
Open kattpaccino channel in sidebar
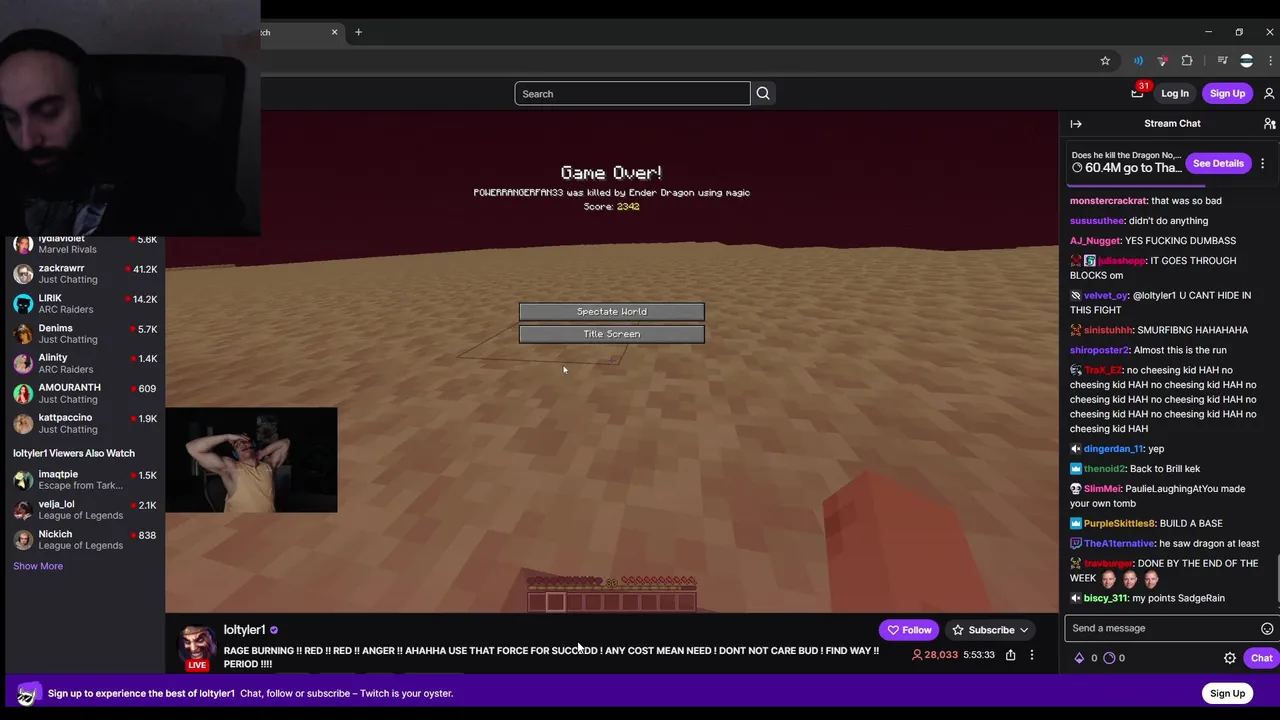[84, 424]
